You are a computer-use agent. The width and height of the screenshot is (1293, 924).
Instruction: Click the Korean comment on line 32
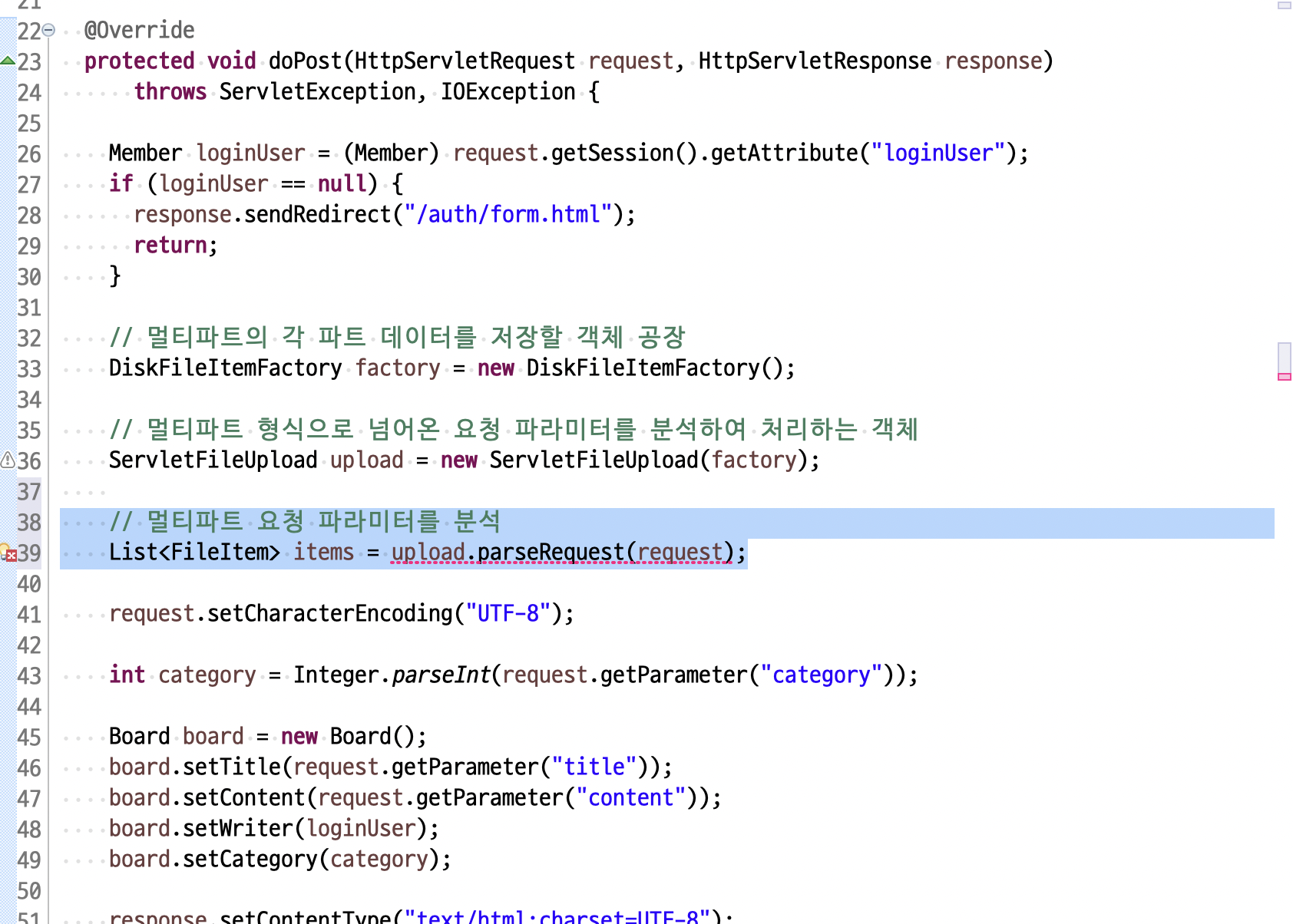click(397, 337)
